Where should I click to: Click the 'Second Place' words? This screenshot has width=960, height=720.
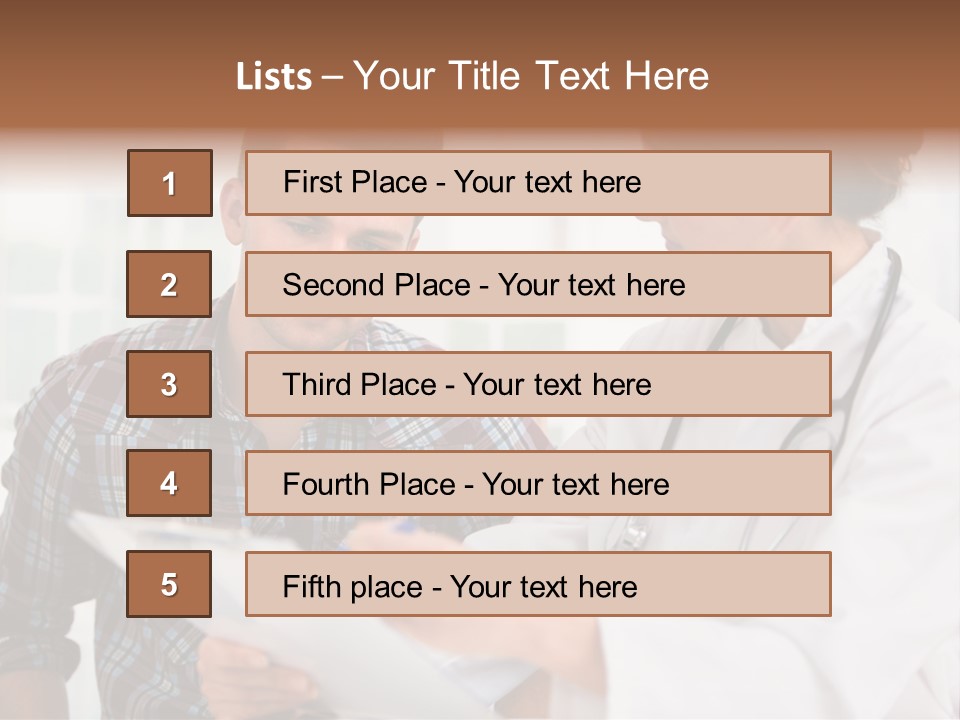click(x=377, y=285)
